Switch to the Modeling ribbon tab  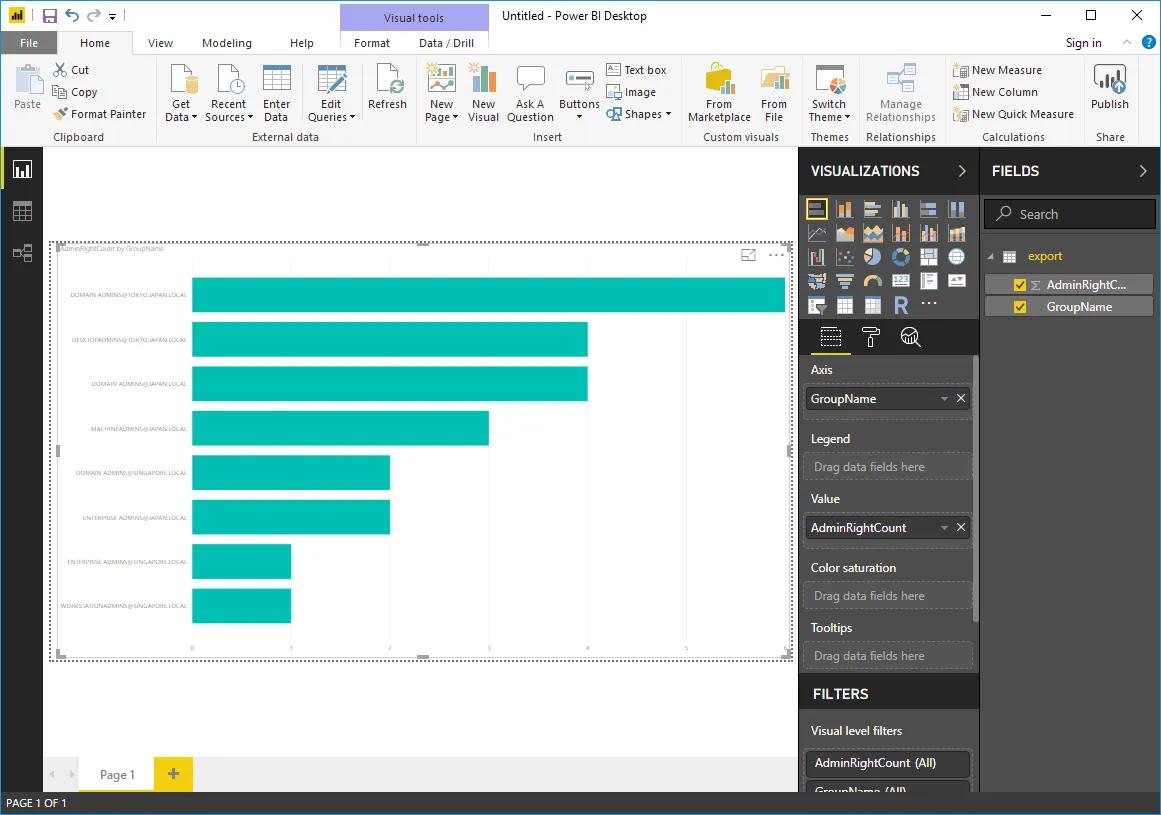pyautogui.click(x=227, y=43)
